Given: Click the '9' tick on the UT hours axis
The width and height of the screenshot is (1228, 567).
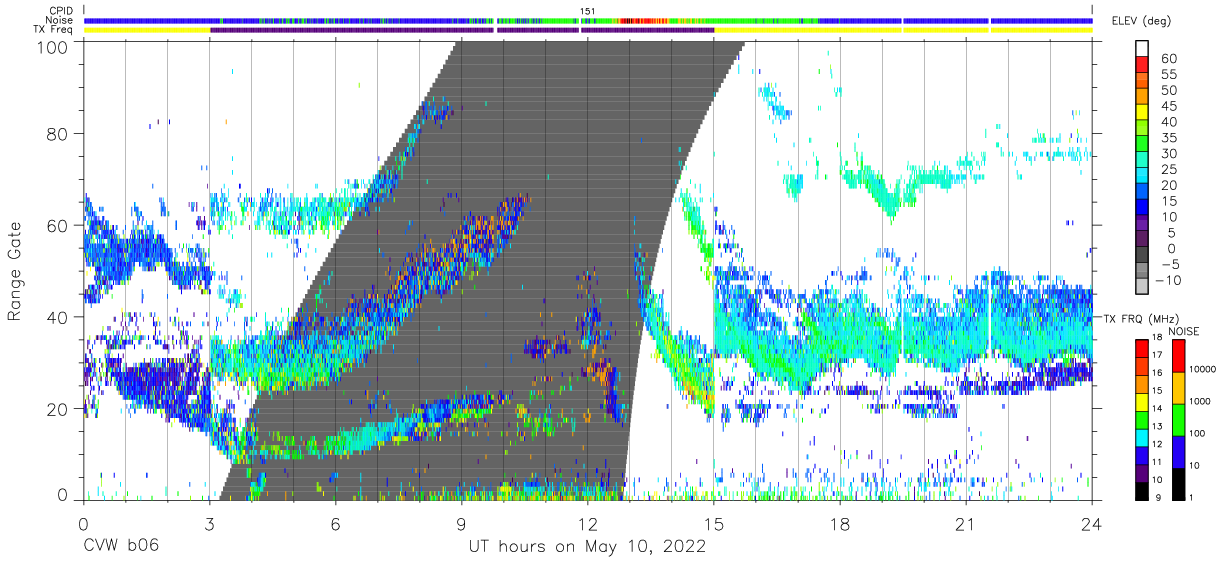Looking at the screenshot, I should (x=462, y=524).
